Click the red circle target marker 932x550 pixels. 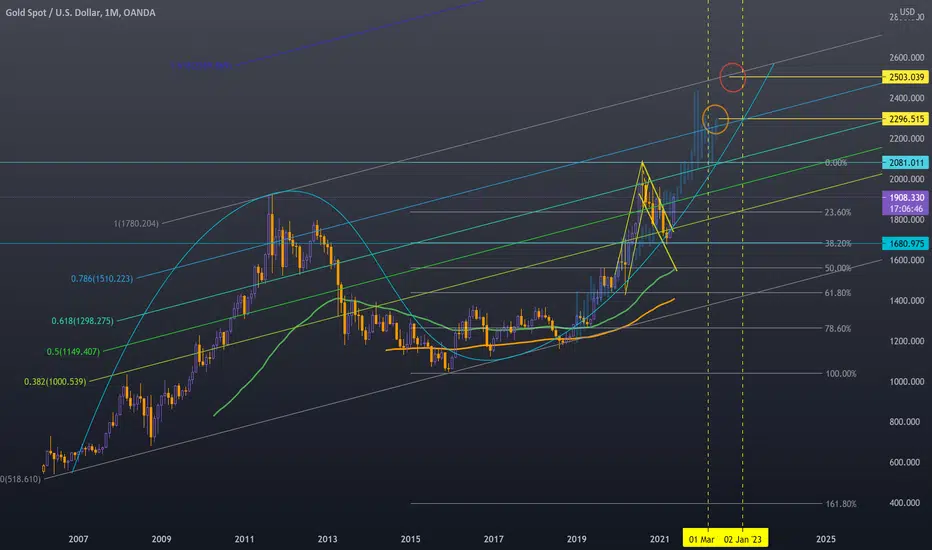click(x=732, y=77)
